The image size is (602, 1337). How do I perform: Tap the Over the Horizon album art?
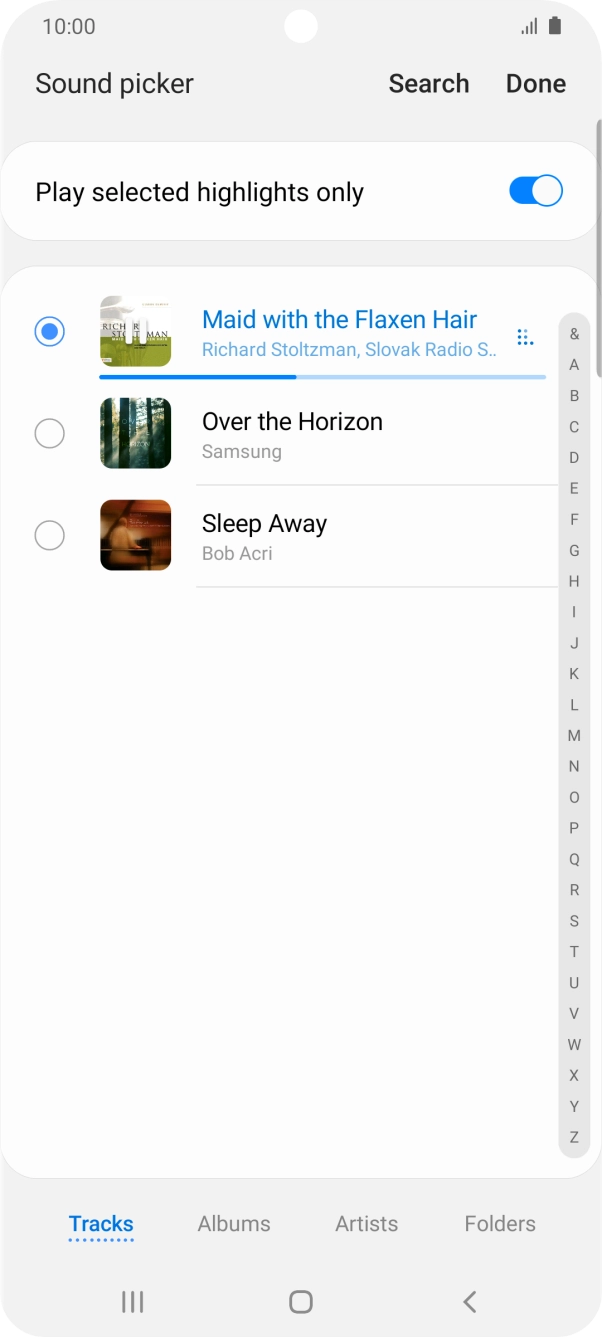pos(136,433)
